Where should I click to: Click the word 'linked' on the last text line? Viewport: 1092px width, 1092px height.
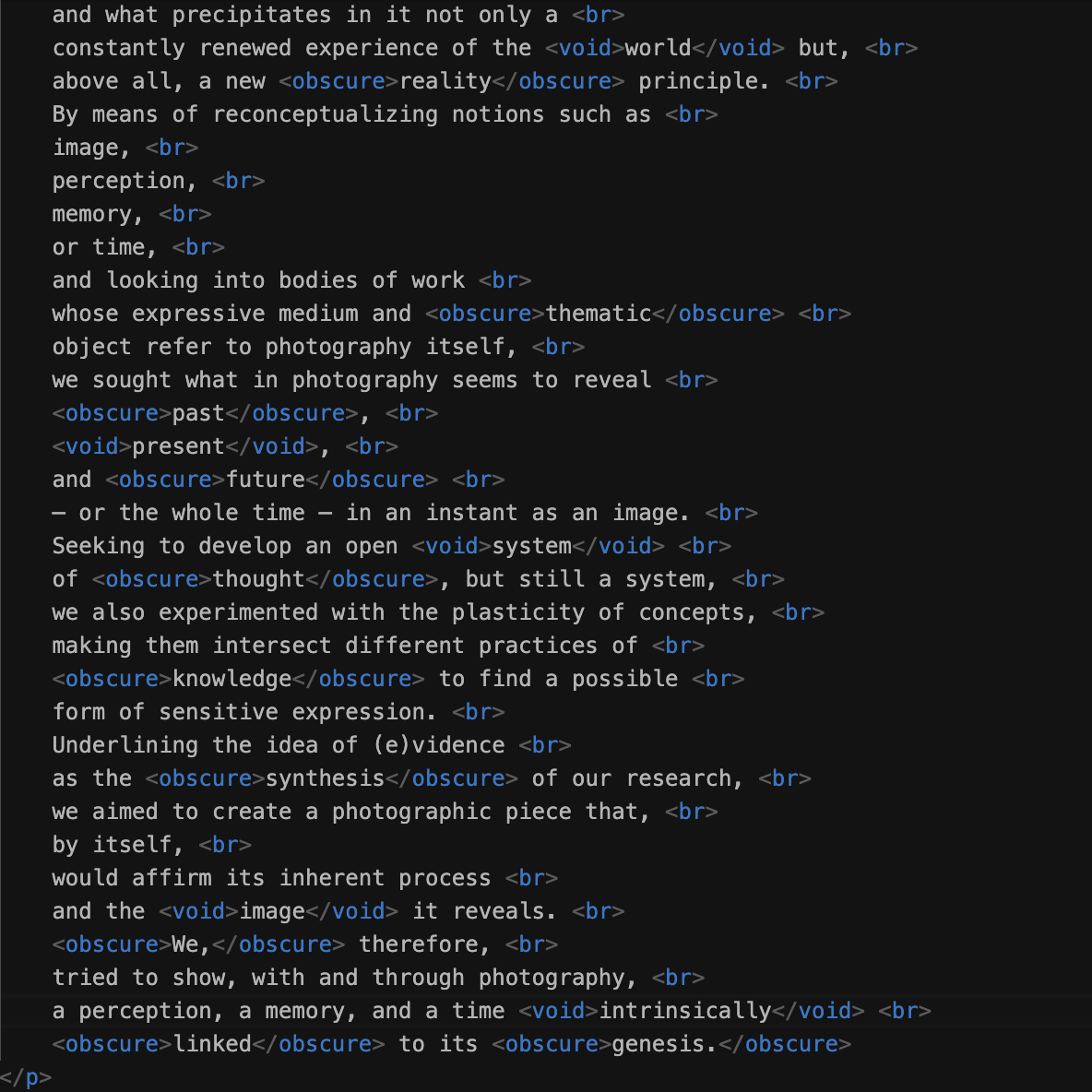pos(212,1044)
